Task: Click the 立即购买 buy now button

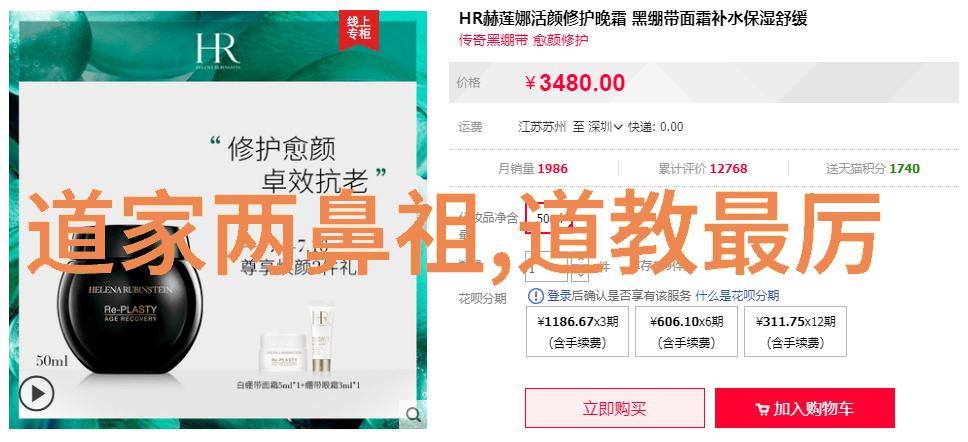Action: [x=615, y=408]
